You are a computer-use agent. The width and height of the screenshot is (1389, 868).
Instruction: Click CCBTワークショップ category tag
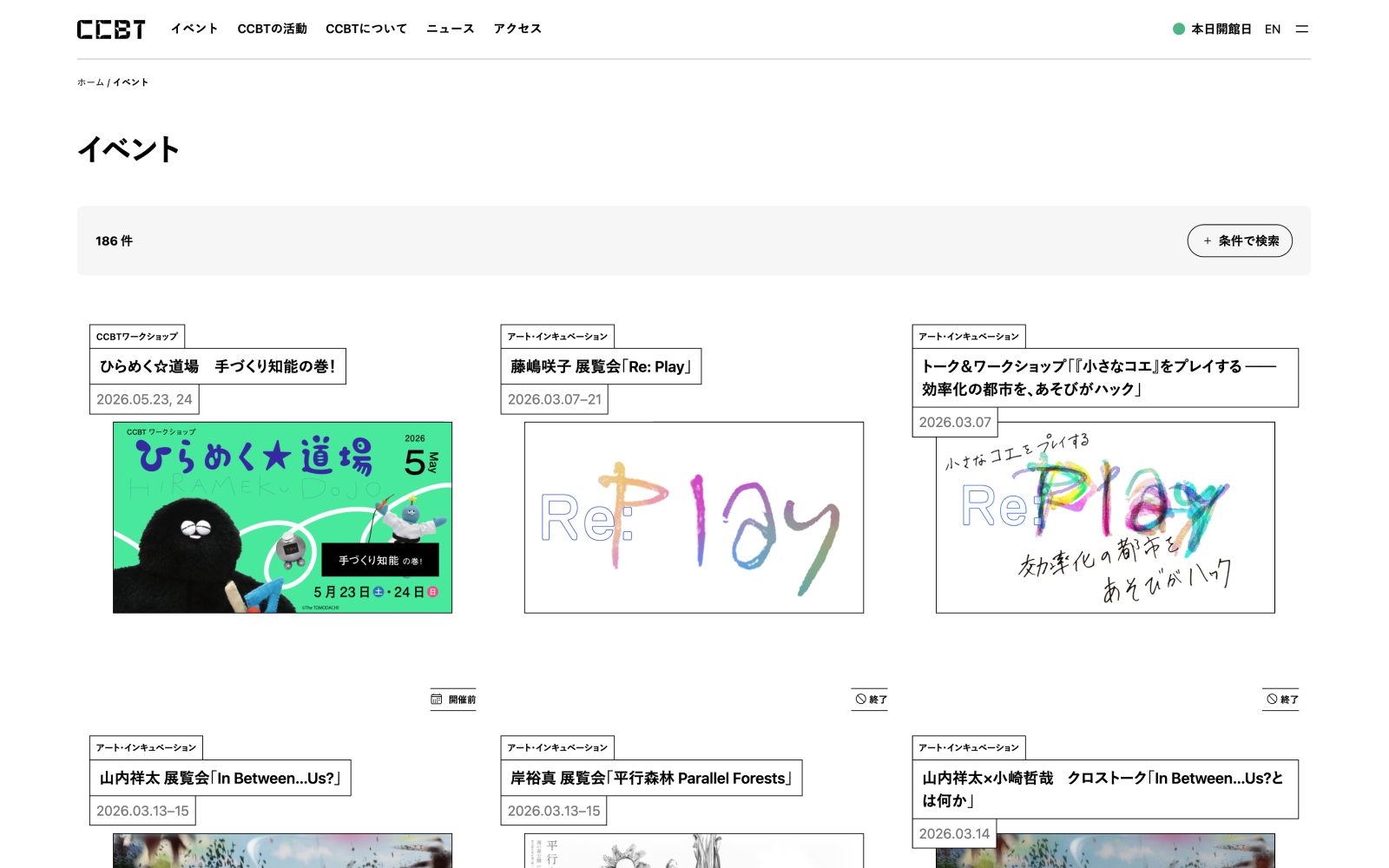coord(137,336)
